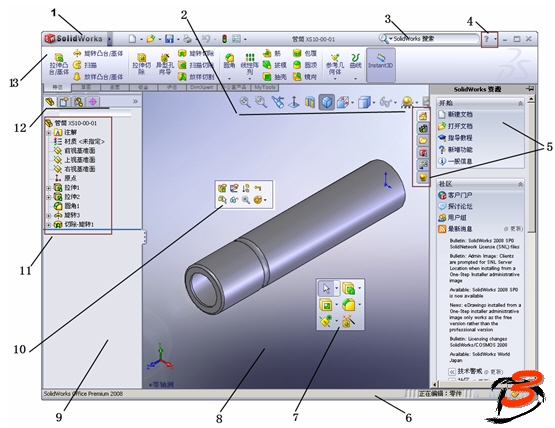
Task: Toggle the Instant3D button
Action: tap(381, 65)
